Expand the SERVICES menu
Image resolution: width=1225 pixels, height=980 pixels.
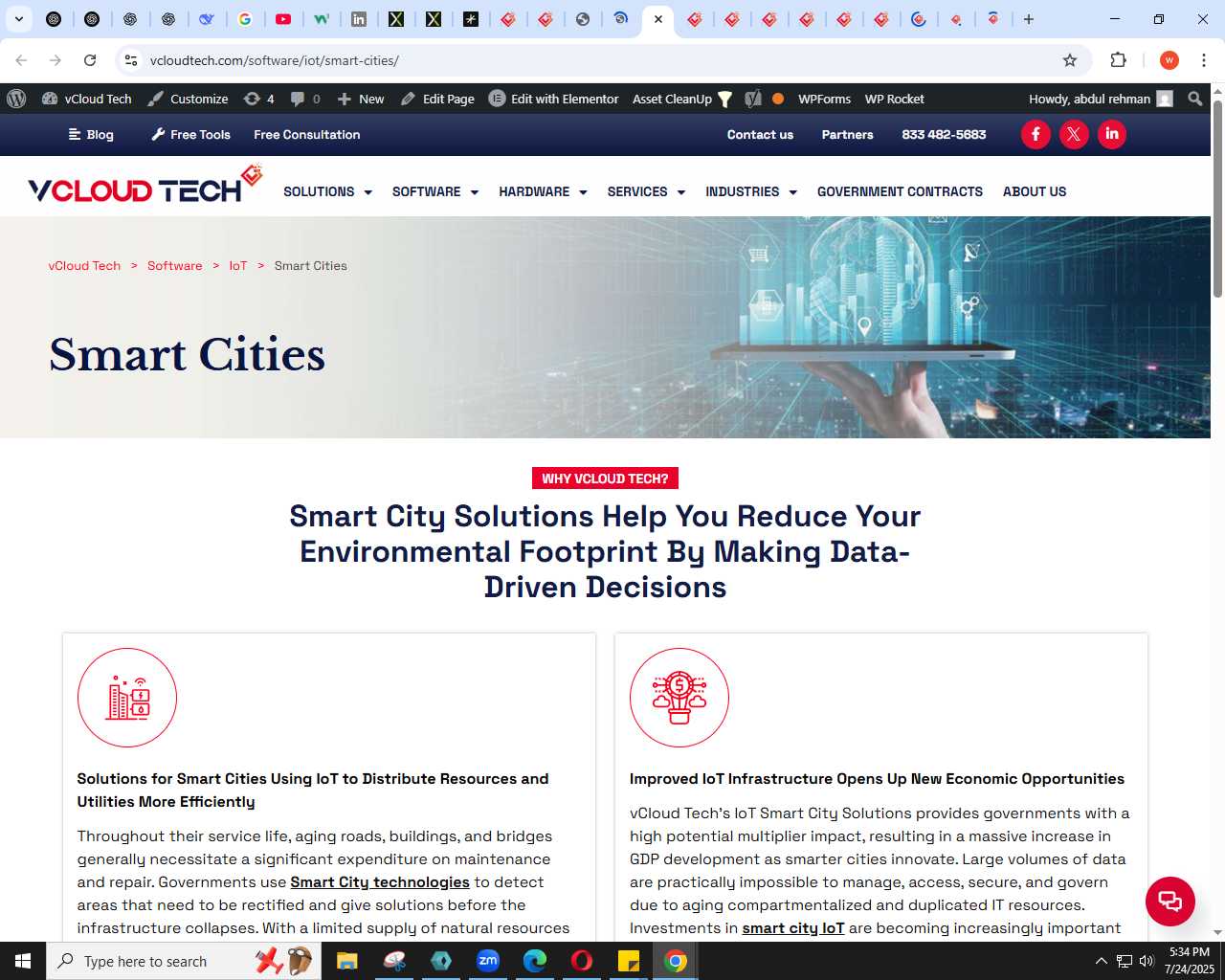pos(646,191)
